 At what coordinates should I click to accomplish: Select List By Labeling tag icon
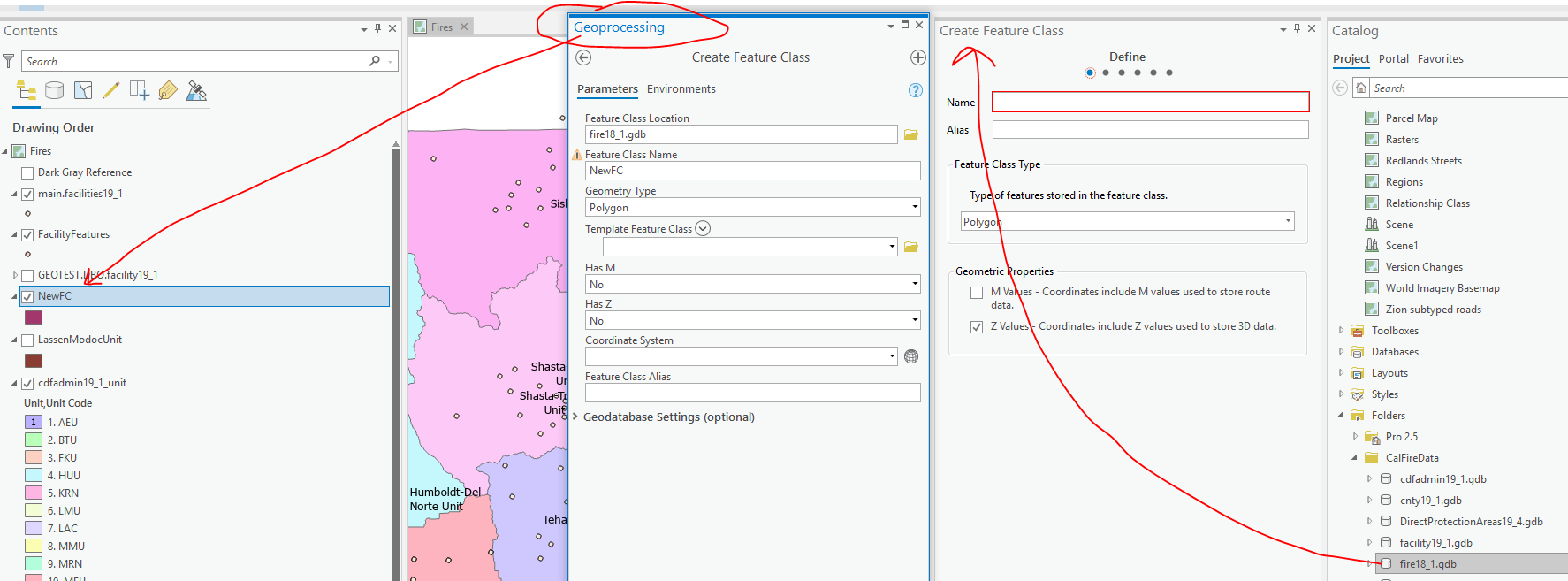[x=168, y=90]
